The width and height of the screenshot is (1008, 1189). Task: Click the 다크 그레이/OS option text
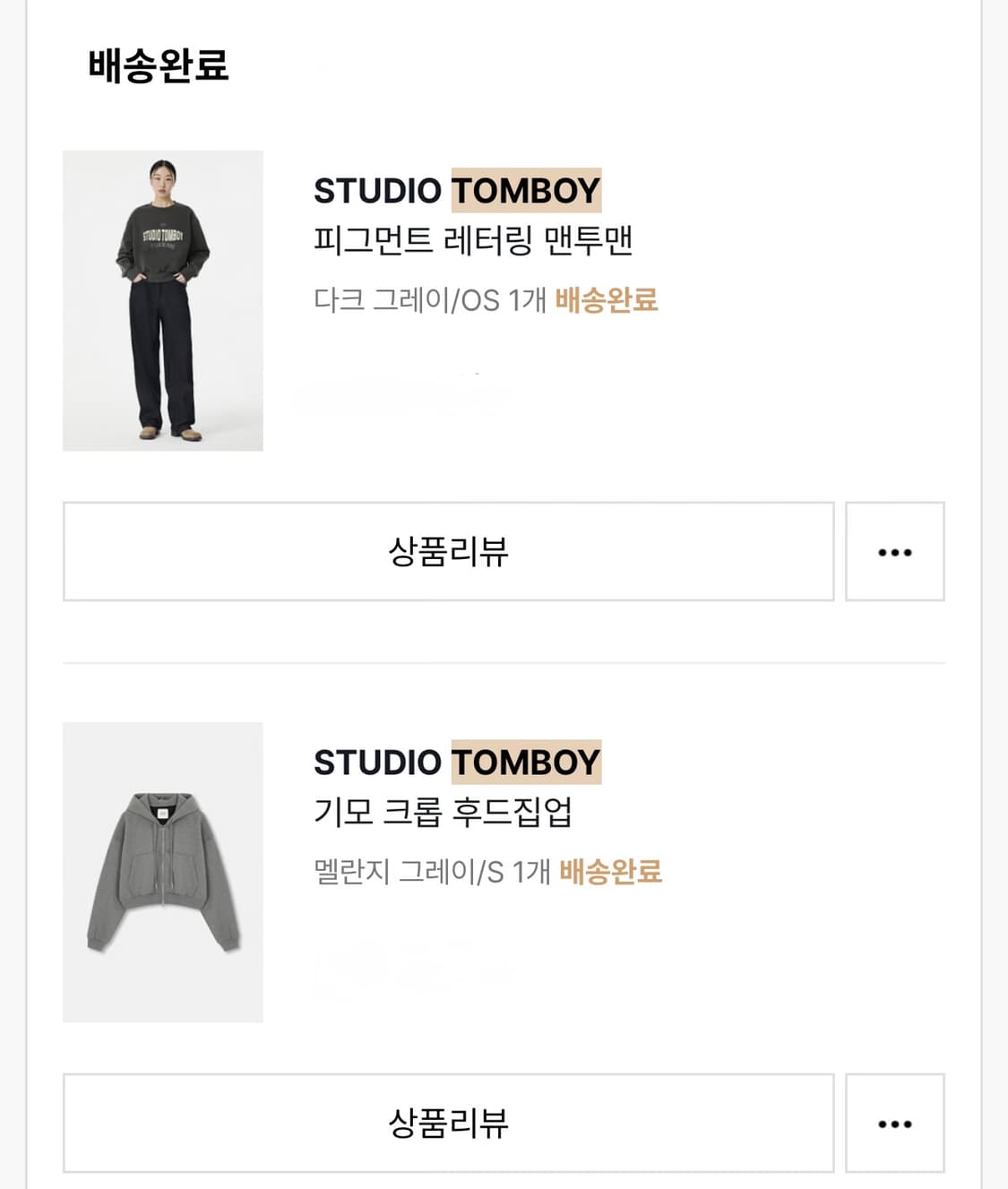[x=406, y=300]
